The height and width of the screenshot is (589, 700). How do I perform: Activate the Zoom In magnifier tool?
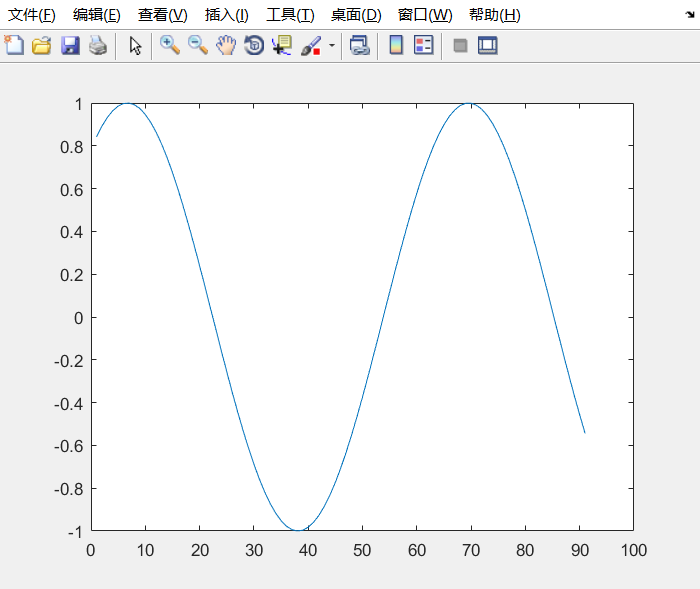(170, 45)
